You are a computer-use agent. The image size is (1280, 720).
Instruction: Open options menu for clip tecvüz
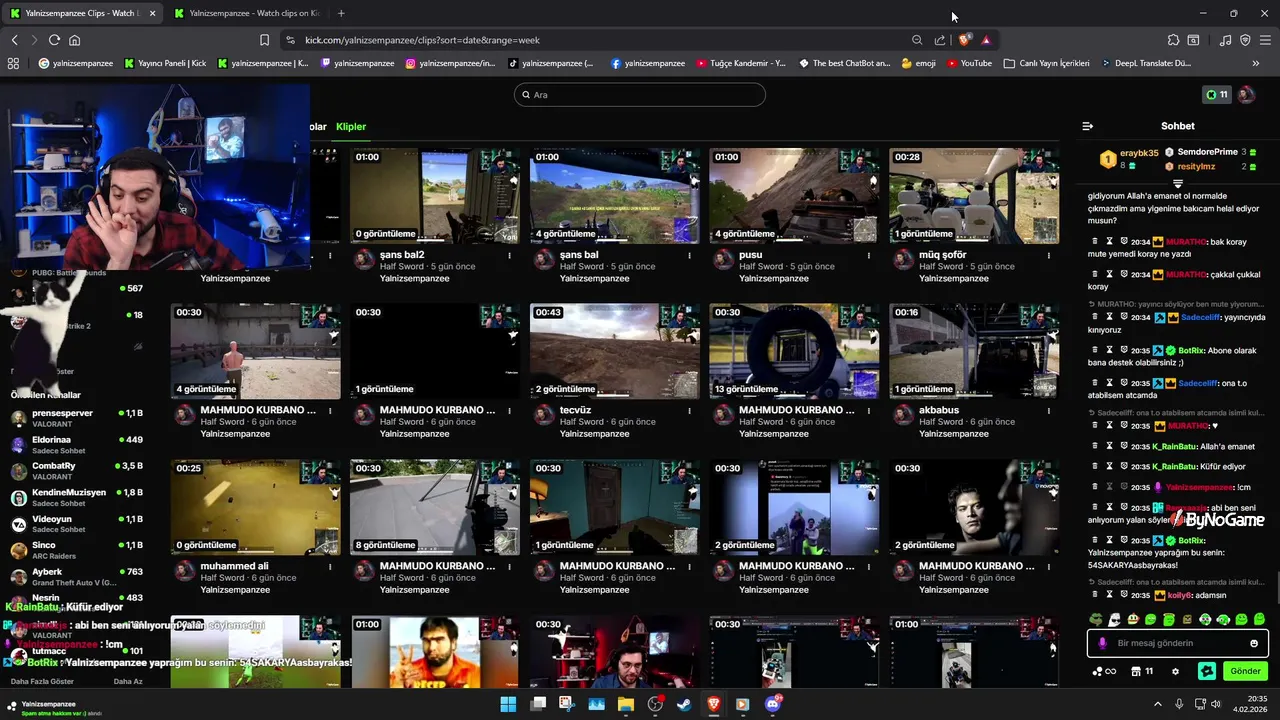689,411
